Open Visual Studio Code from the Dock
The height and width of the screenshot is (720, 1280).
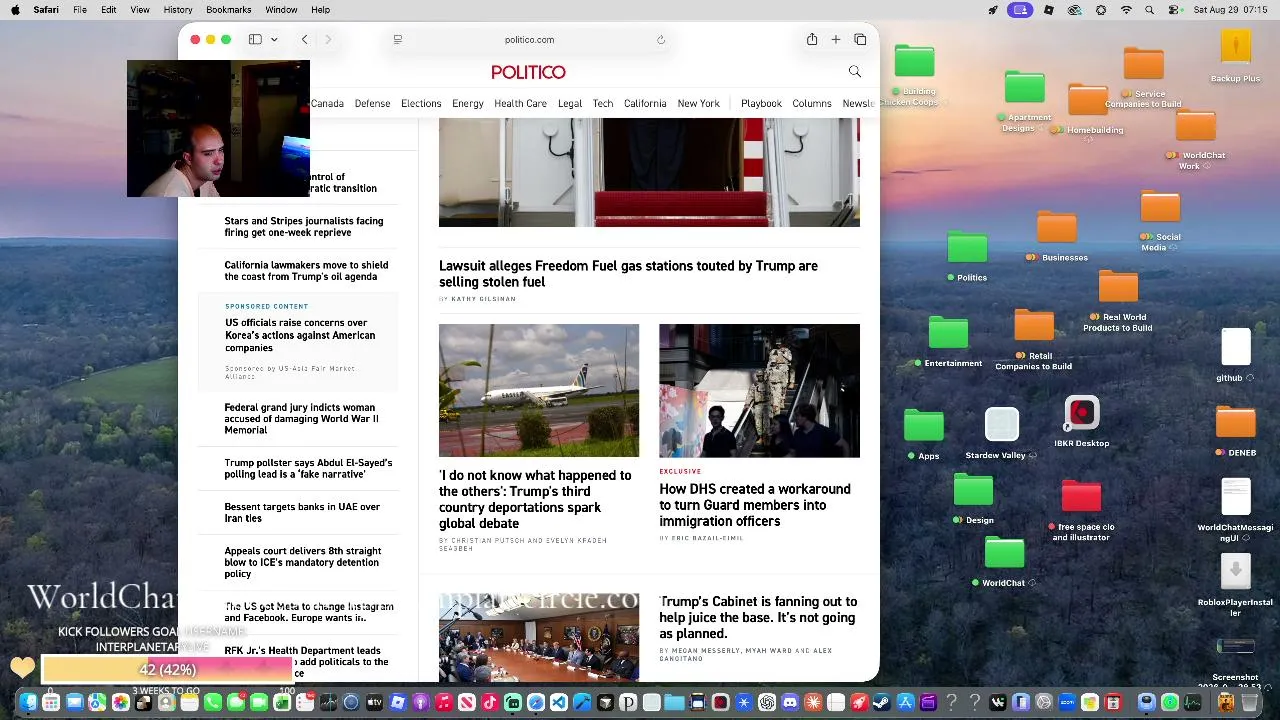(559, 703)
